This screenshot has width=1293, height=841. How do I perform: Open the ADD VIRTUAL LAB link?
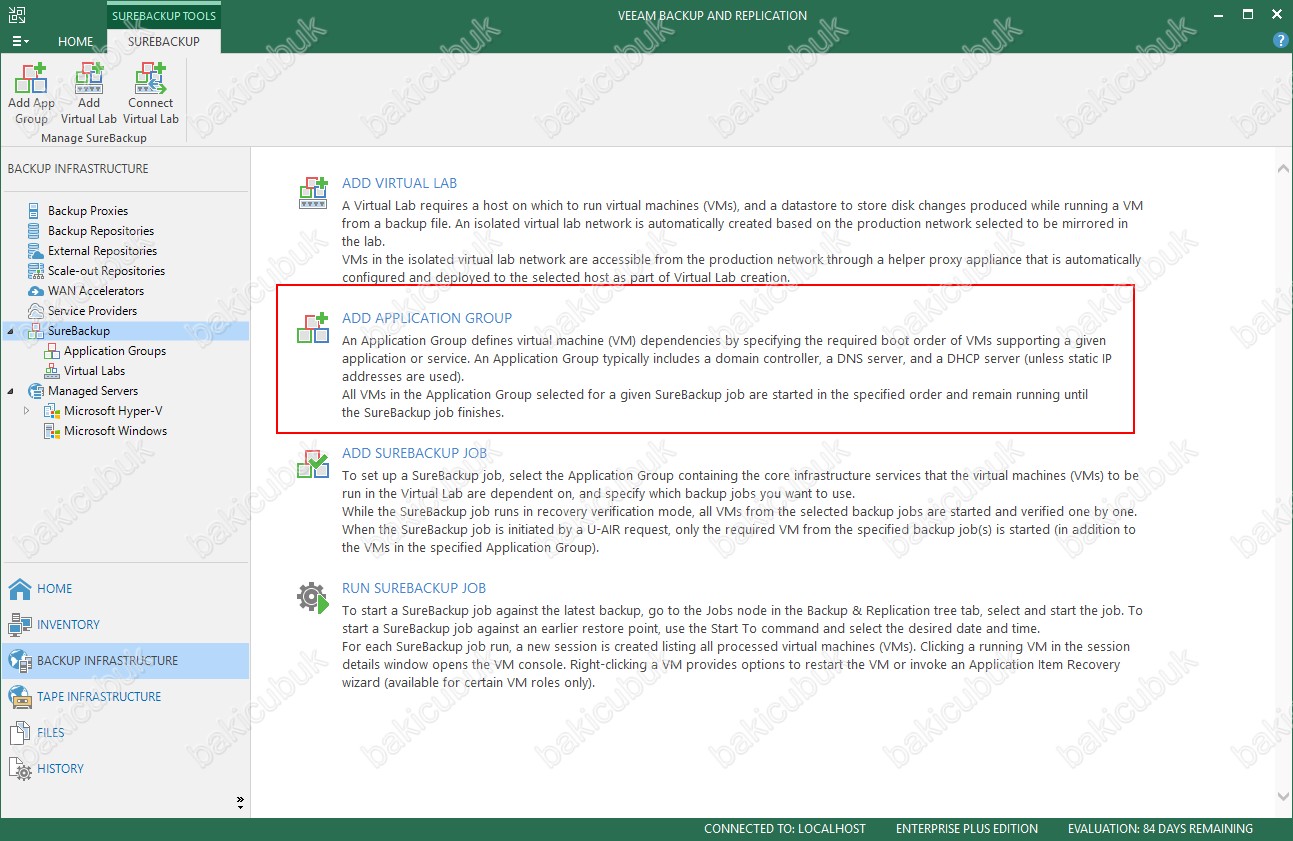point(399,183)
